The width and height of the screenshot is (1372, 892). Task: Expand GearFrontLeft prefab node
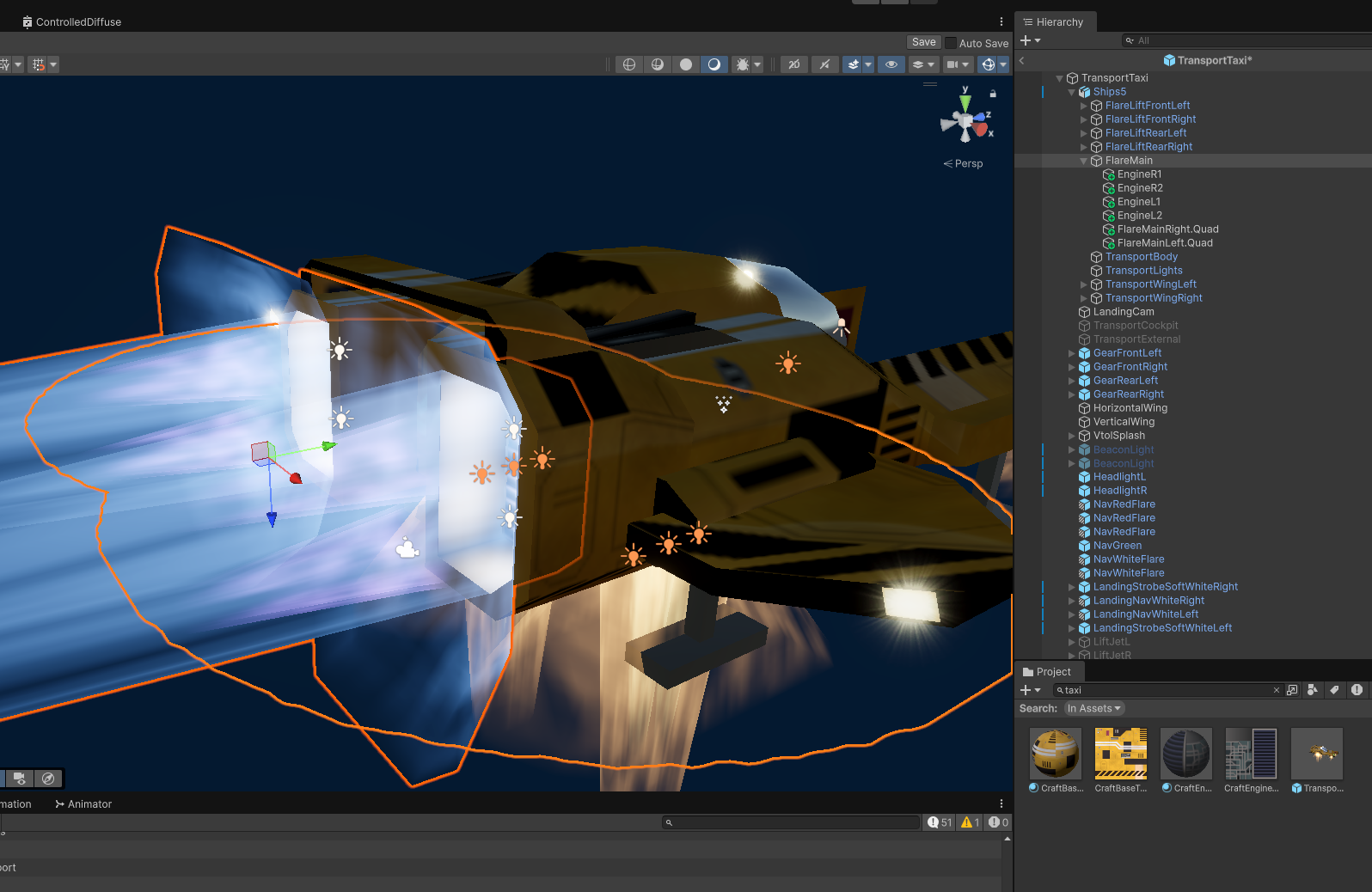[1072, 353]
